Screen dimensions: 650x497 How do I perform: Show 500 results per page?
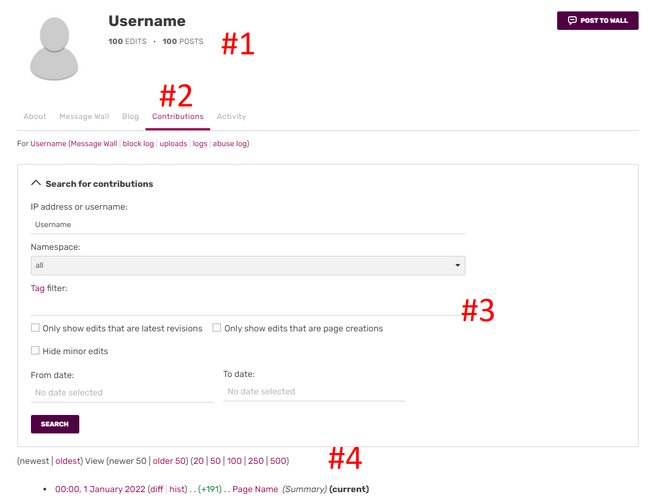coord(278,461)
